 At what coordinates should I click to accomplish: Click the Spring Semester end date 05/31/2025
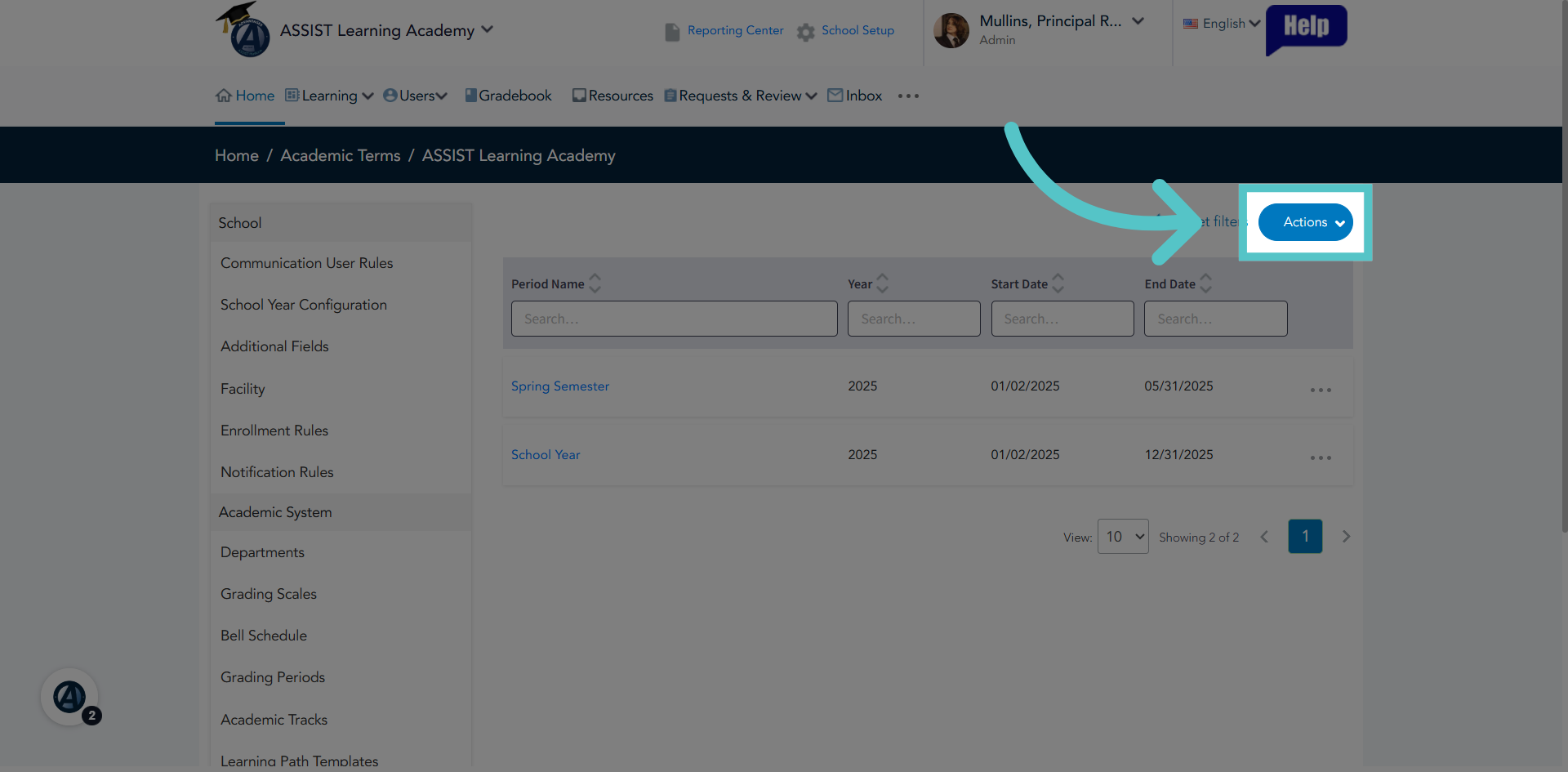point(1178,386)
